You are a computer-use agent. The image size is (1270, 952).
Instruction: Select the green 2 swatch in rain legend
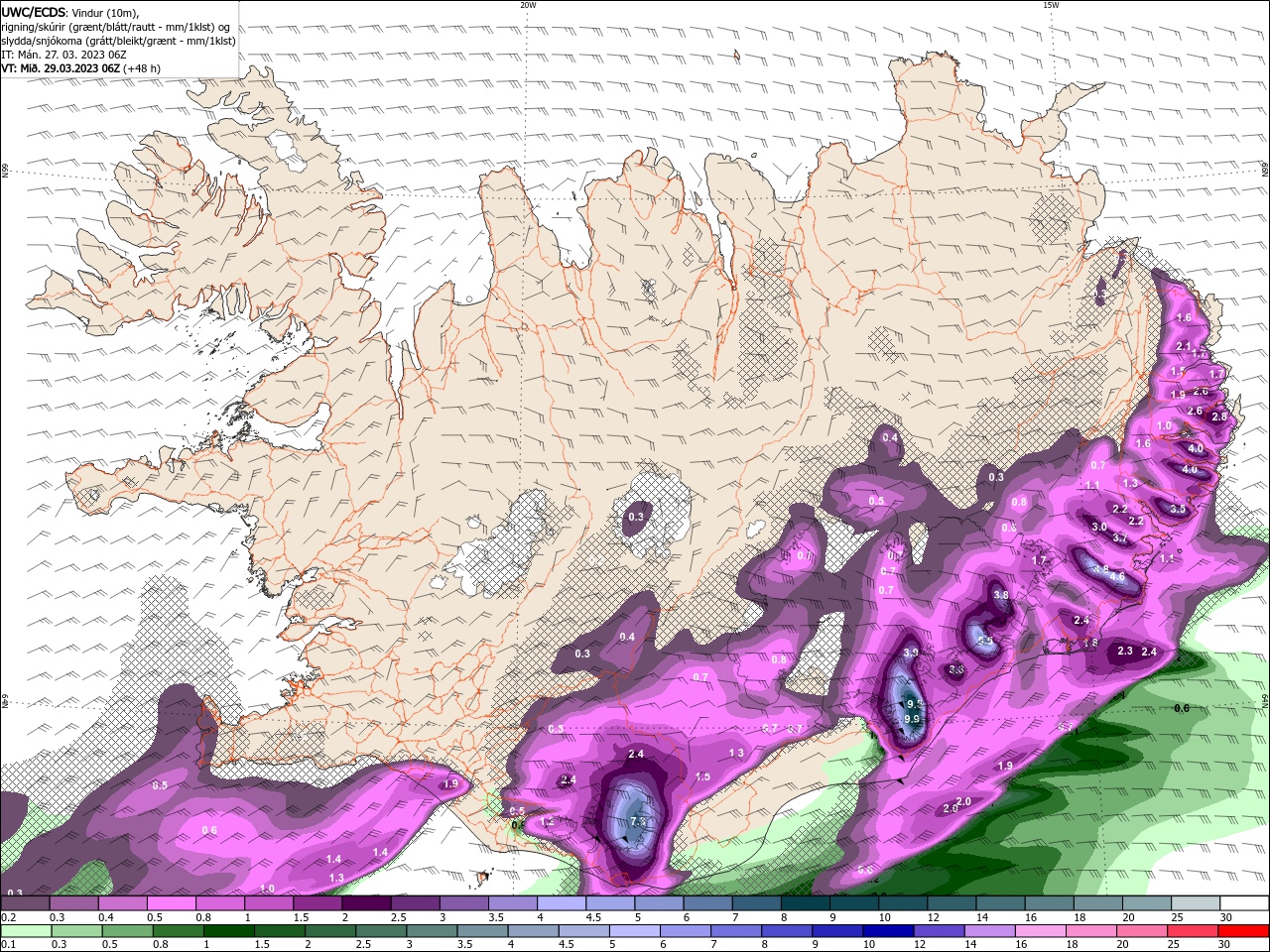click(330, 931)
